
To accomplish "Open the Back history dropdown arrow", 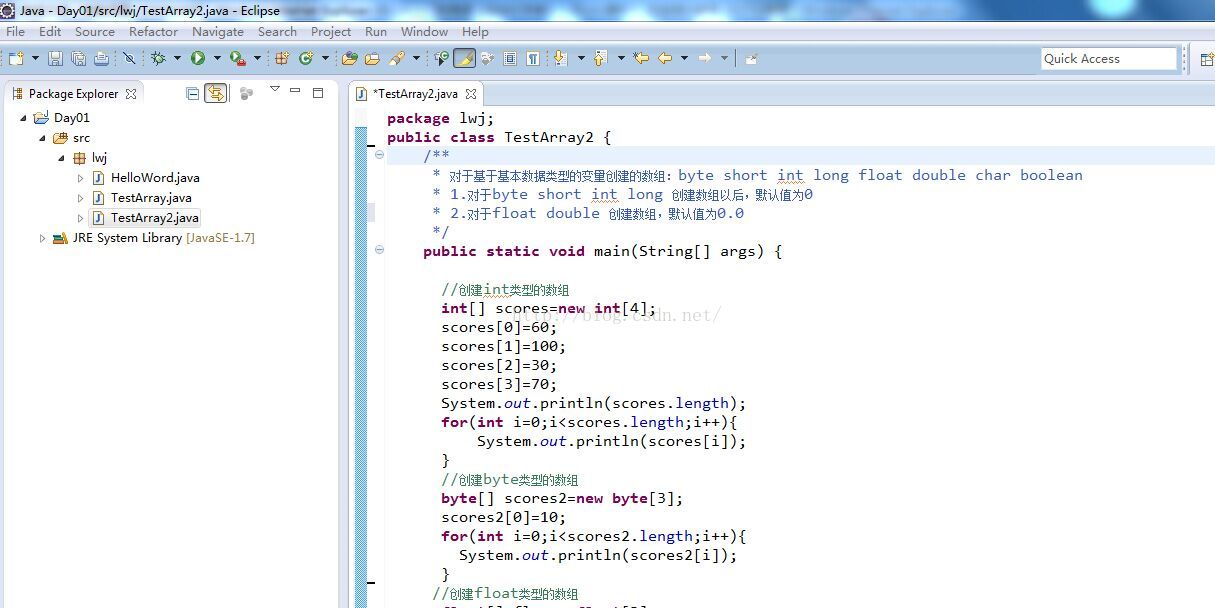I will [x=684, y=59].
